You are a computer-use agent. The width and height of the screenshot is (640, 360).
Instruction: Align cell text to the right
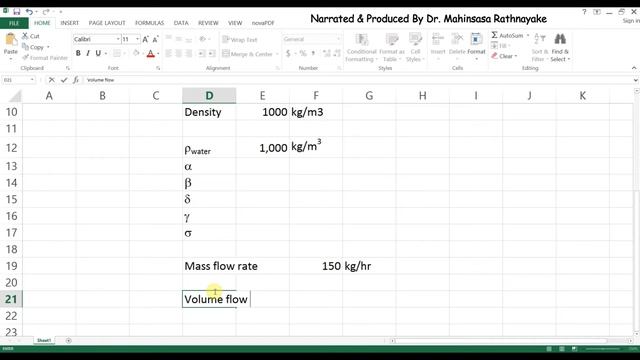189,53
